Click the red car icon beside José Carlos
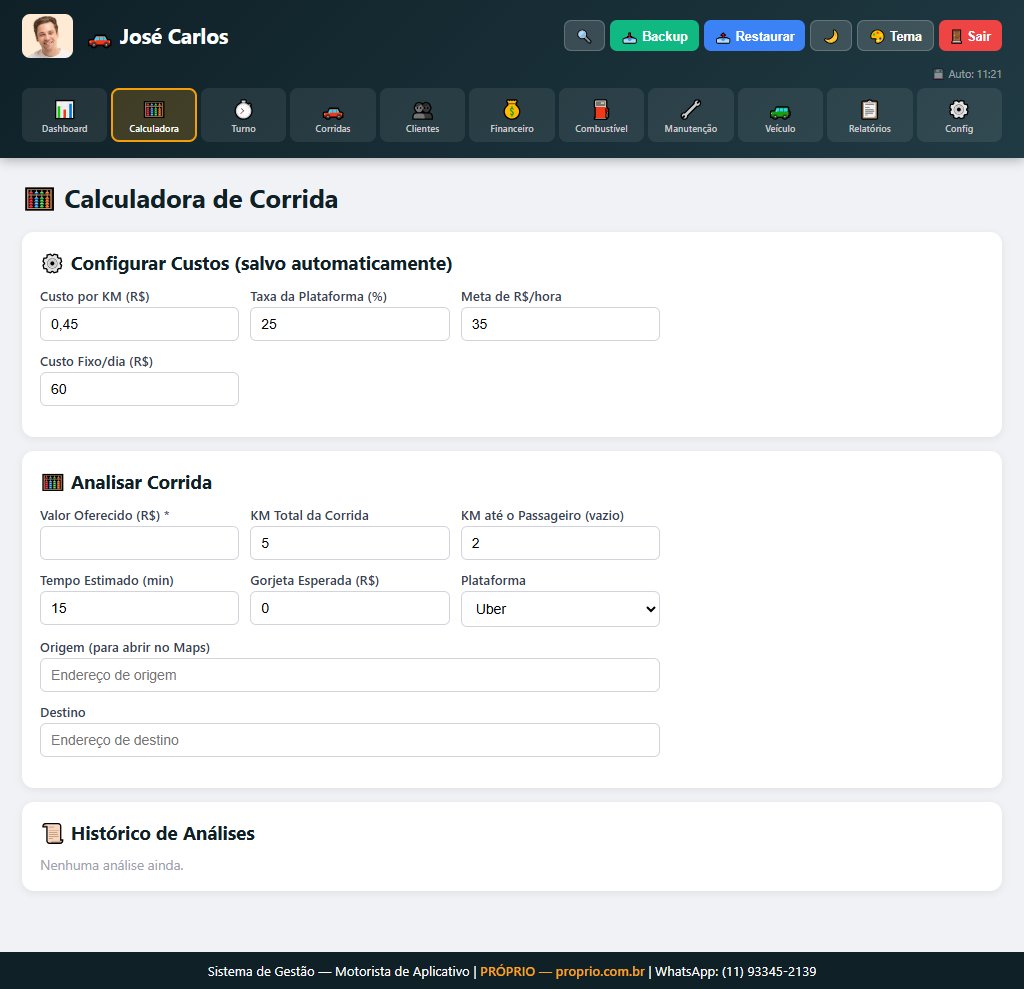The image size is (1024, 989). coord(99,41)
